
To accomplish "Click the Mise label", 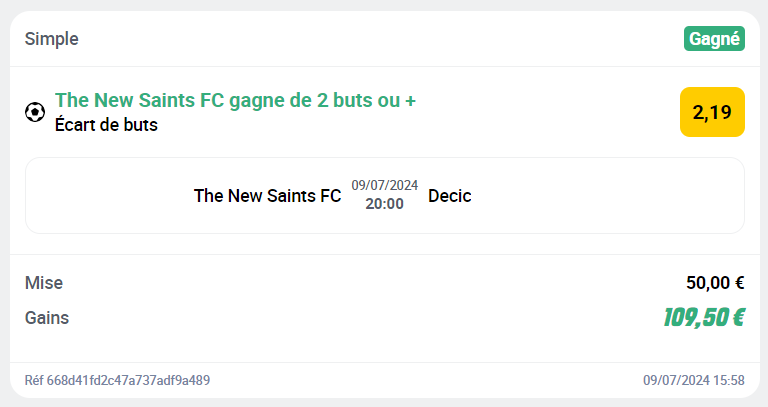I will pos(43,283).
